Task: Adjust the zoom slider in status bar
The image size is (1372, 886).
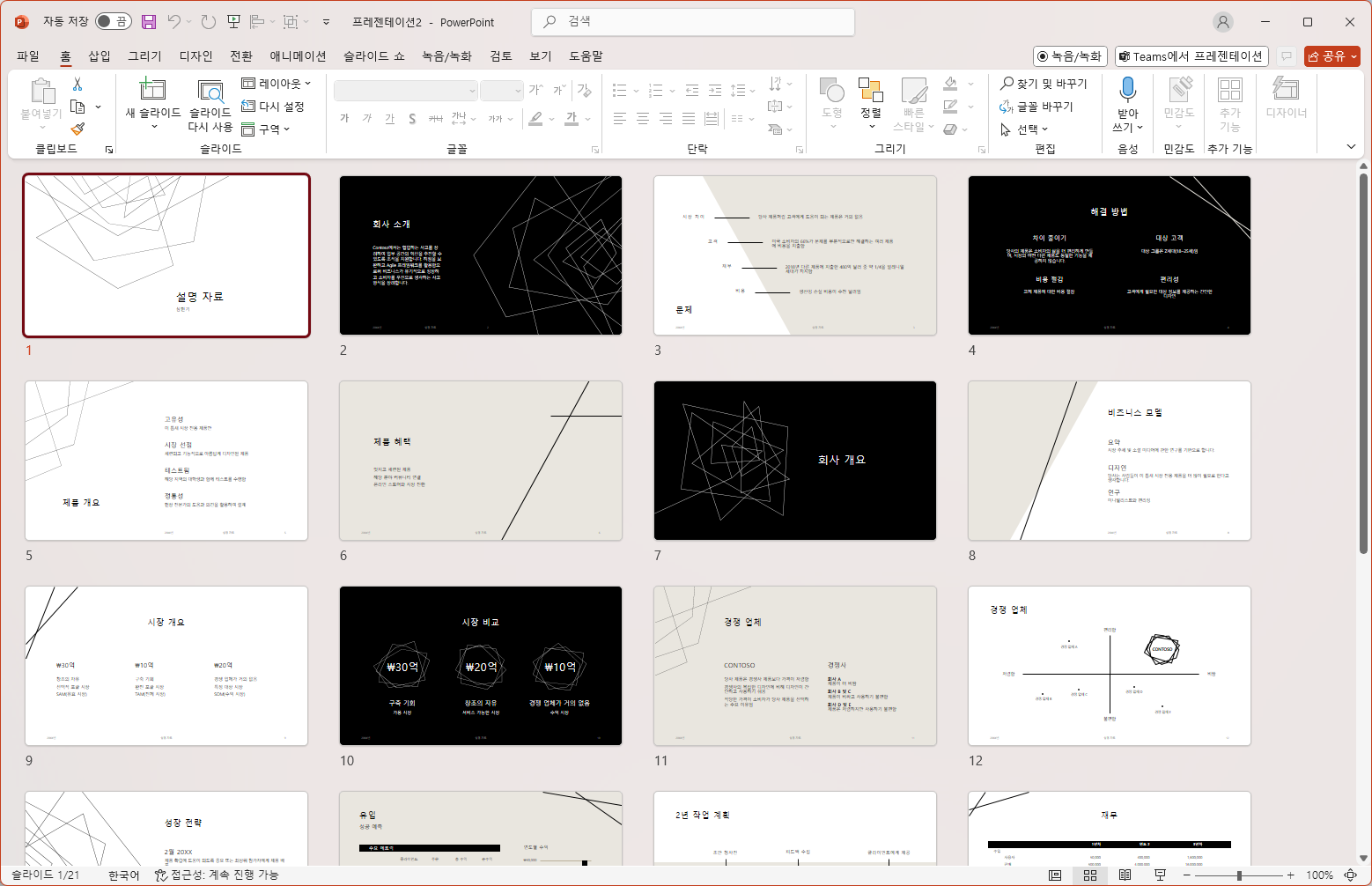Action: (x=1238, y=875)
